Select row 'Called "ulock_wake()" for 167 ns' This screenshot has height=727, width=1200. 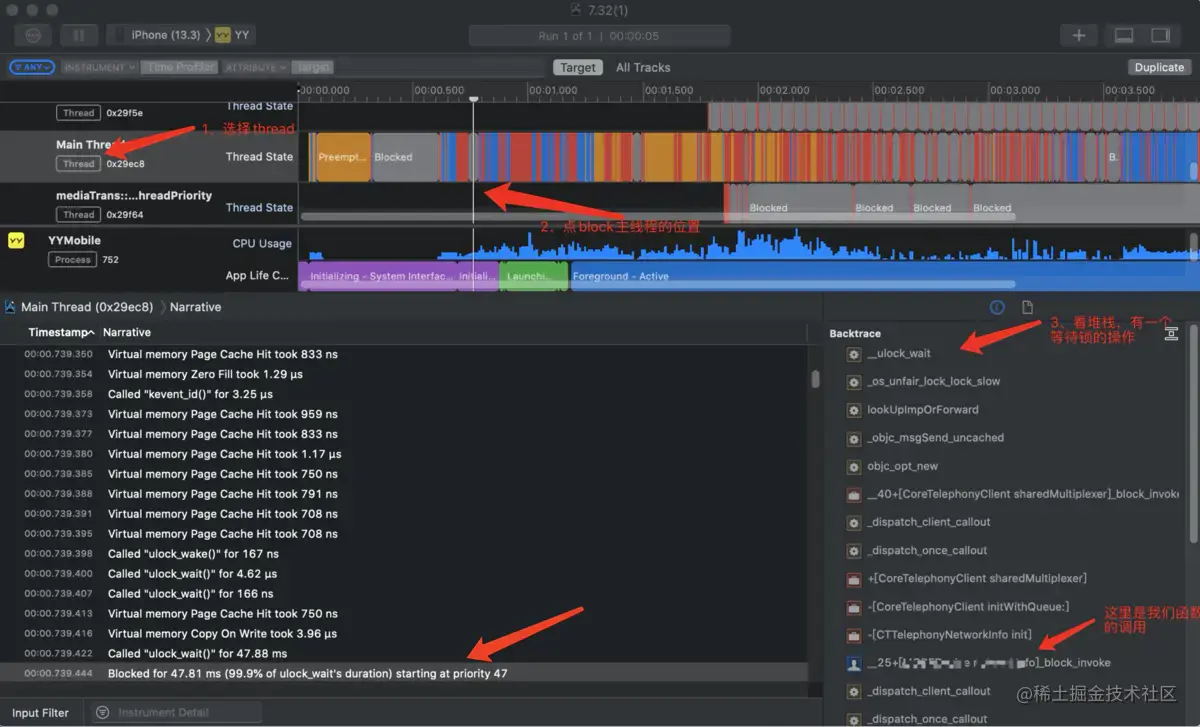pyautogui.click(x=403, y=554)
